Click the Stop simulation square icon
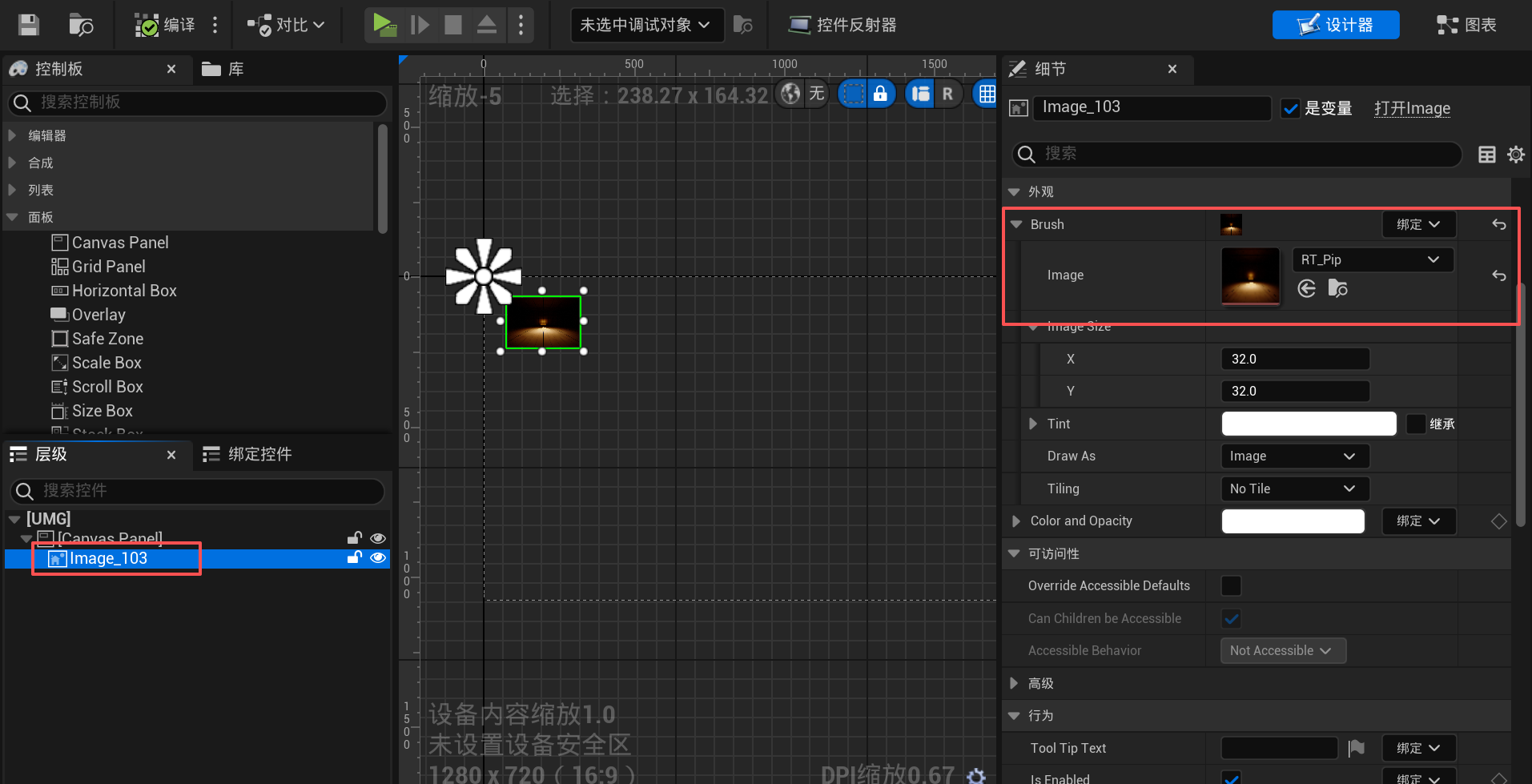 click(453, 25)
